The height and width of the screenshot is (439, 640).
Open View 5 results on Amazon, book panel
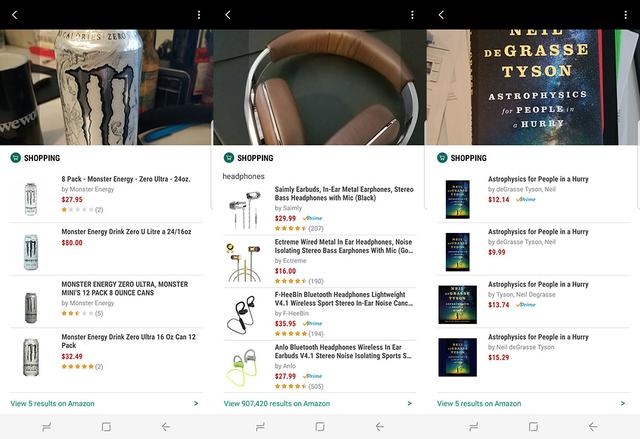click(479, 404)
